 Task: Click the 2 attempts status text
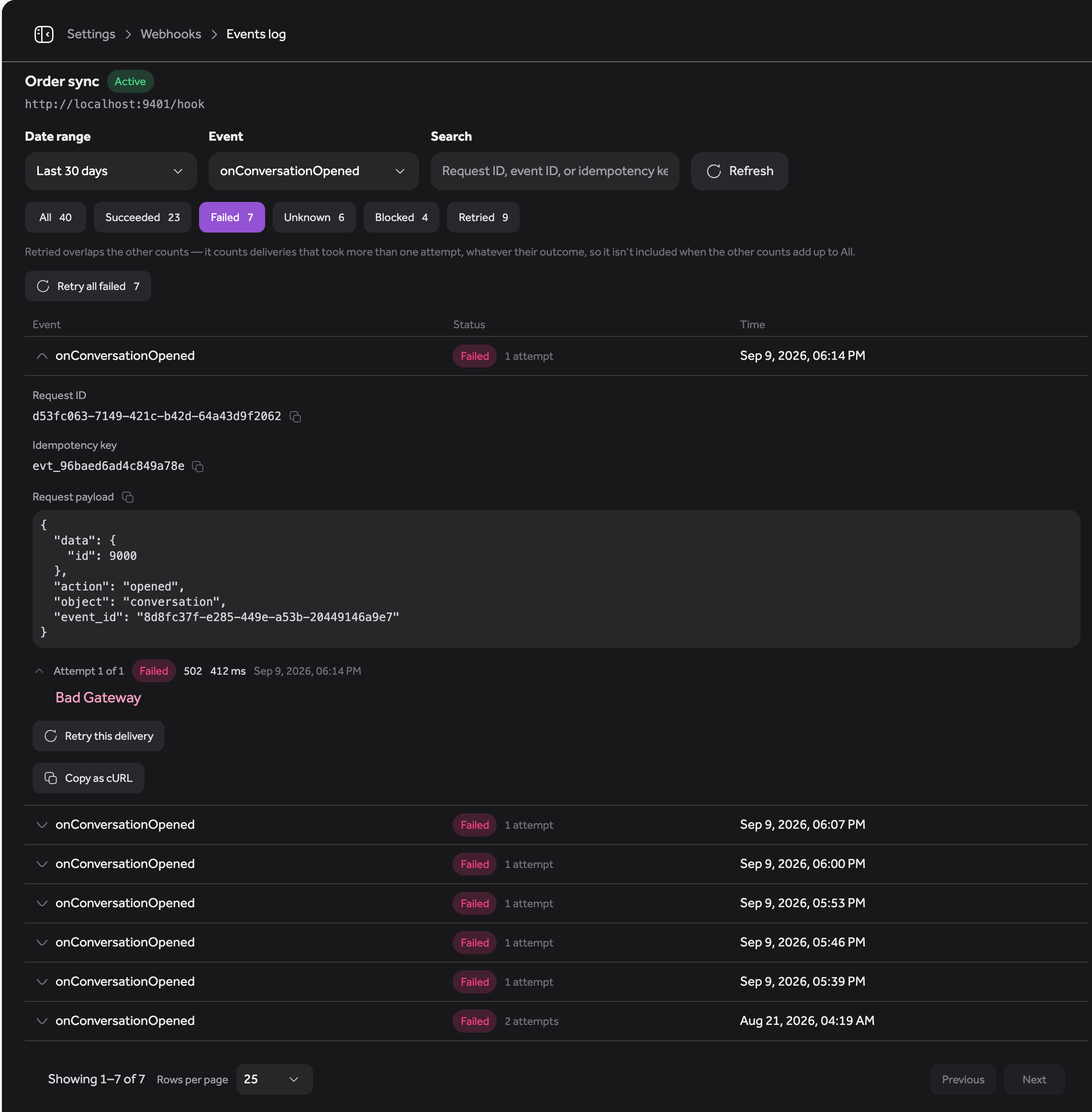531,1022
